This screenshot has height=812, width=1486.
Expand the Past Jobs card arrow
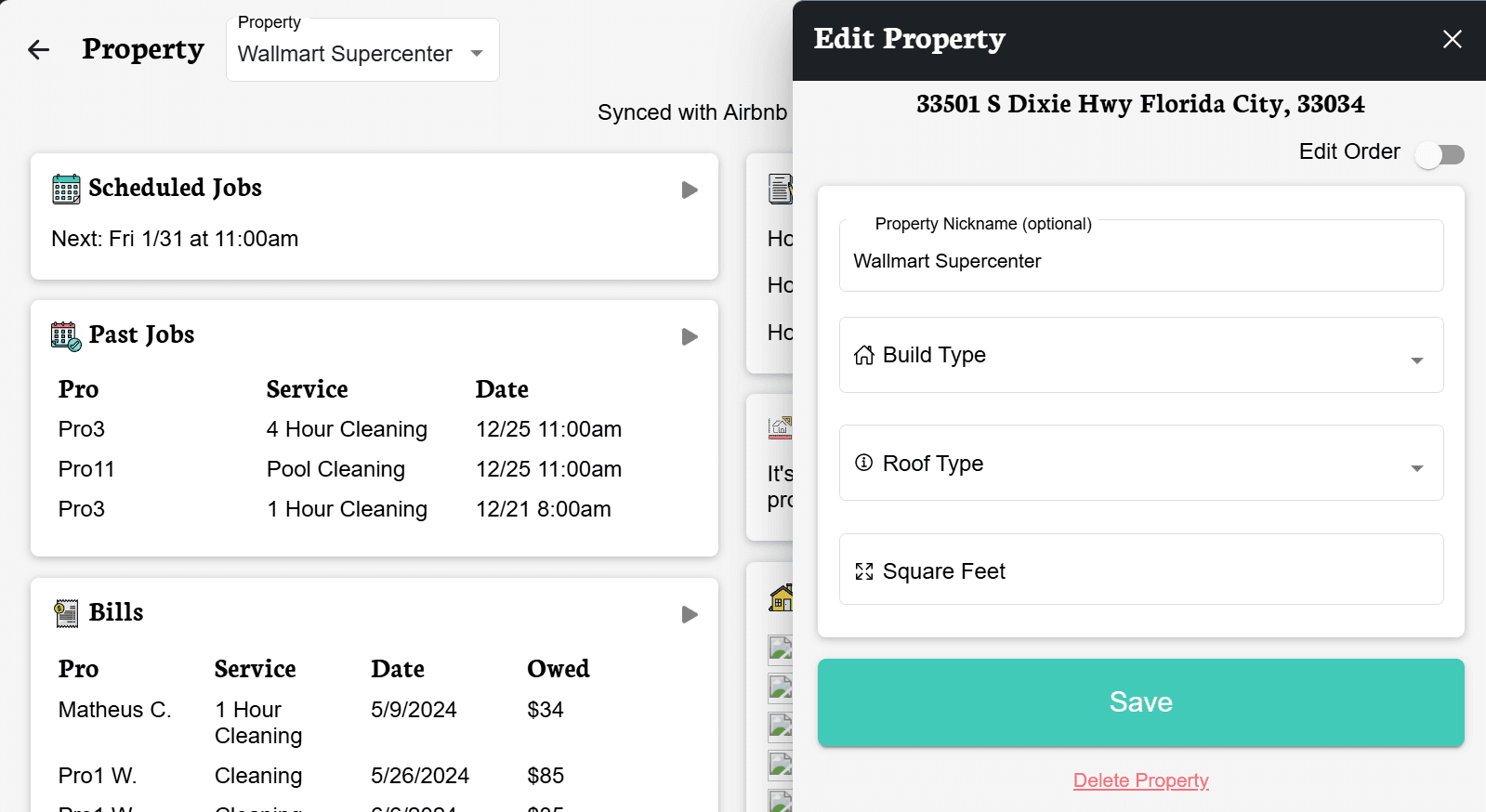click(x=690, y=337)
